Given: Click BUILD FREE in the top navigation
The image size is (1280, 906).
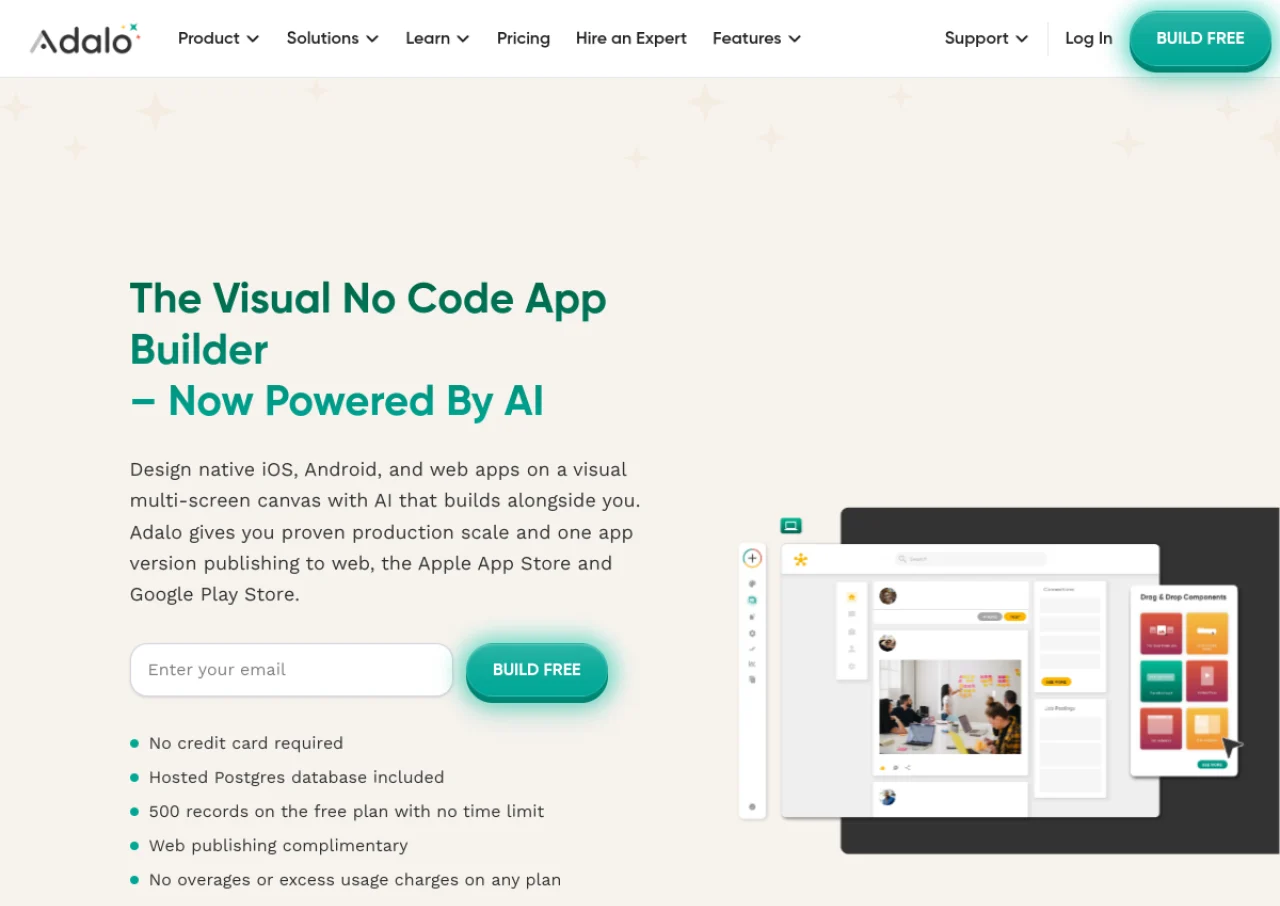Looking at the screenshot, I should tap(1200, 39).
